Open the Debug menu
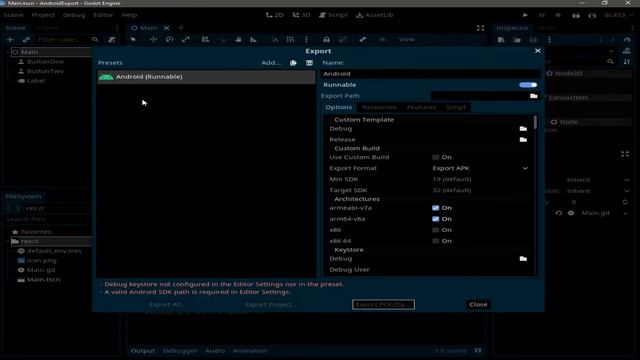Viewport: 640px width, 360px height. click(74, 15)
